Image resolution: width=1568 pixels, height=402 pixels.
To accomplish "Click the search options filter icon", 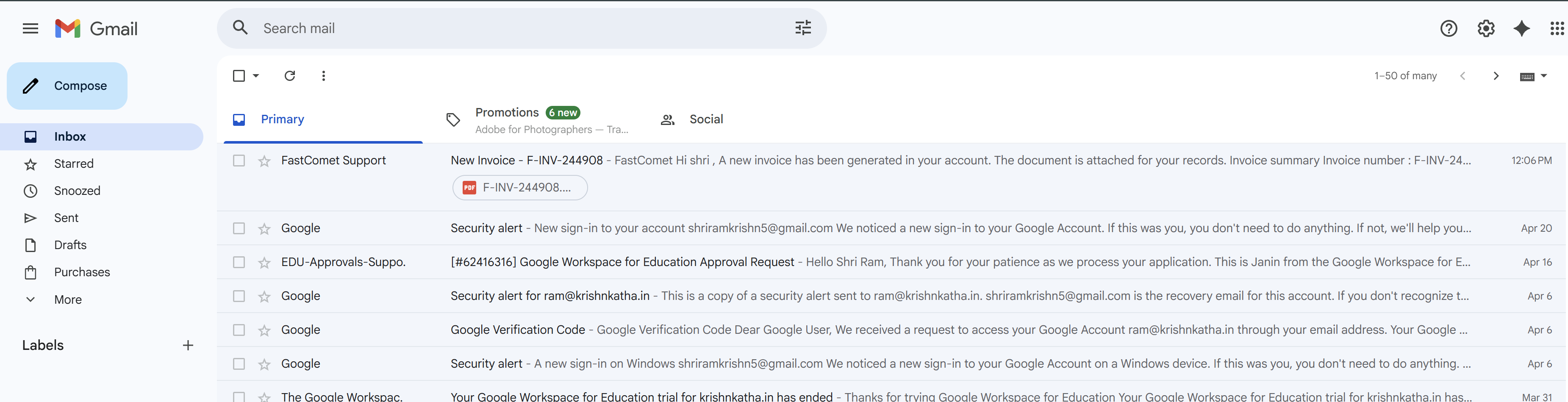I will 803,28.
